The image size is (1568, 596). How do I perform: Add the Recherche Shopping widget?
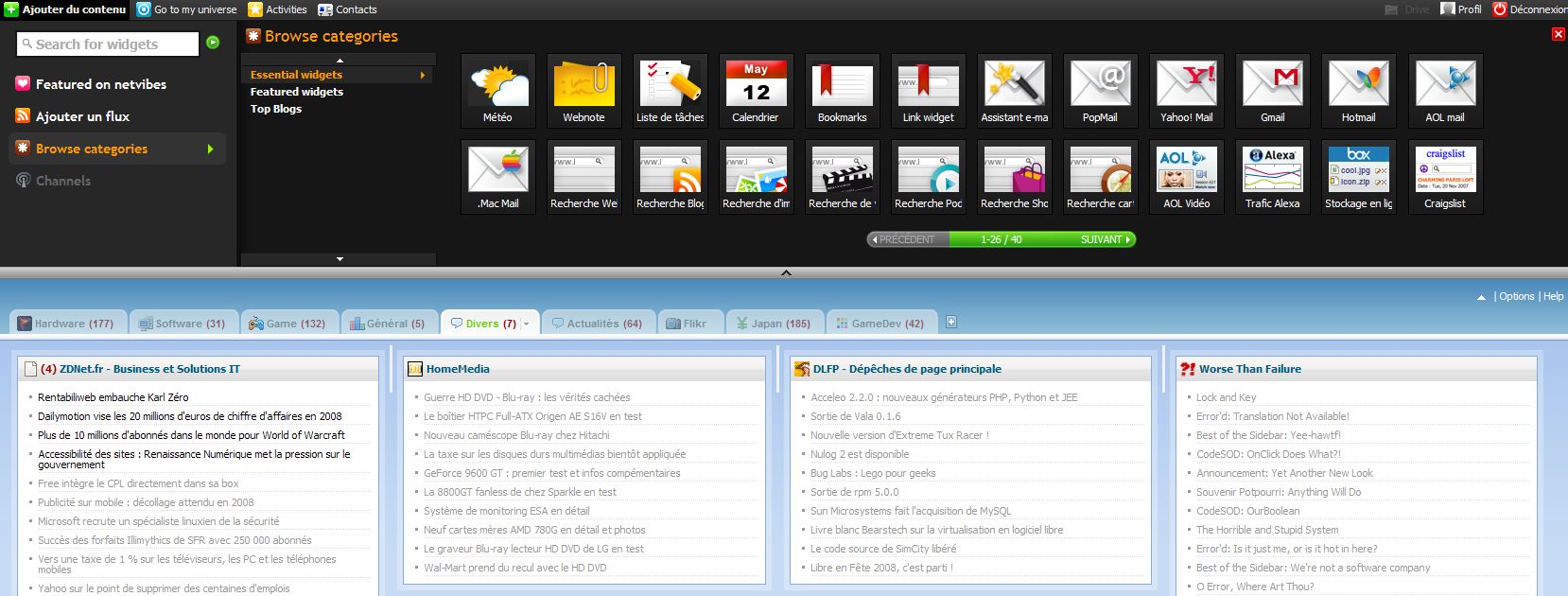click(x=1014, y=177)
